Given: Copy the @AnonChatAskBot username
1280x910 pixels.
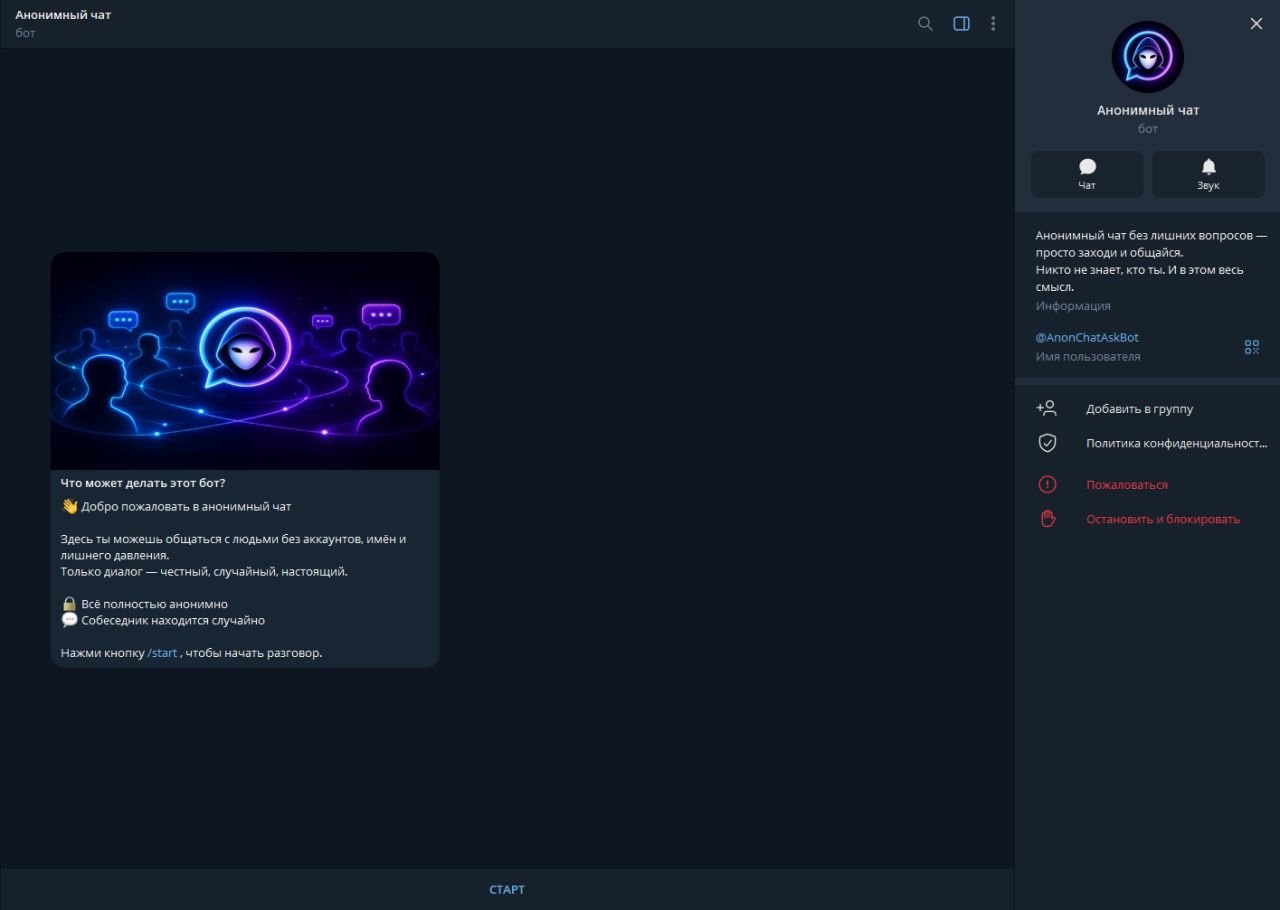Looking at the screenshot, I should tap(1087, 337).
